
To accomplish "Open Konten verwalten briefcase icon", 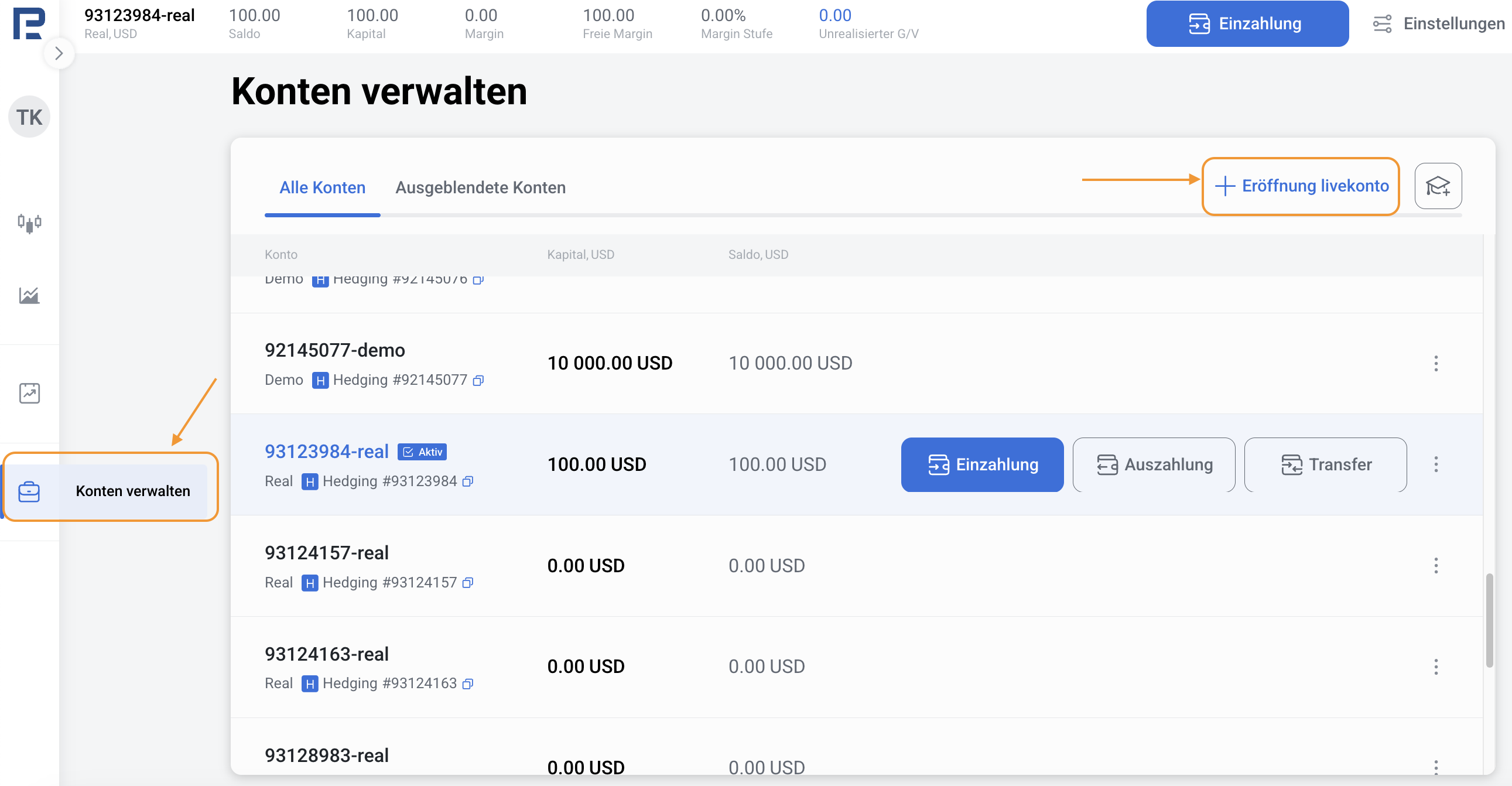I will [x=29, y=491].
